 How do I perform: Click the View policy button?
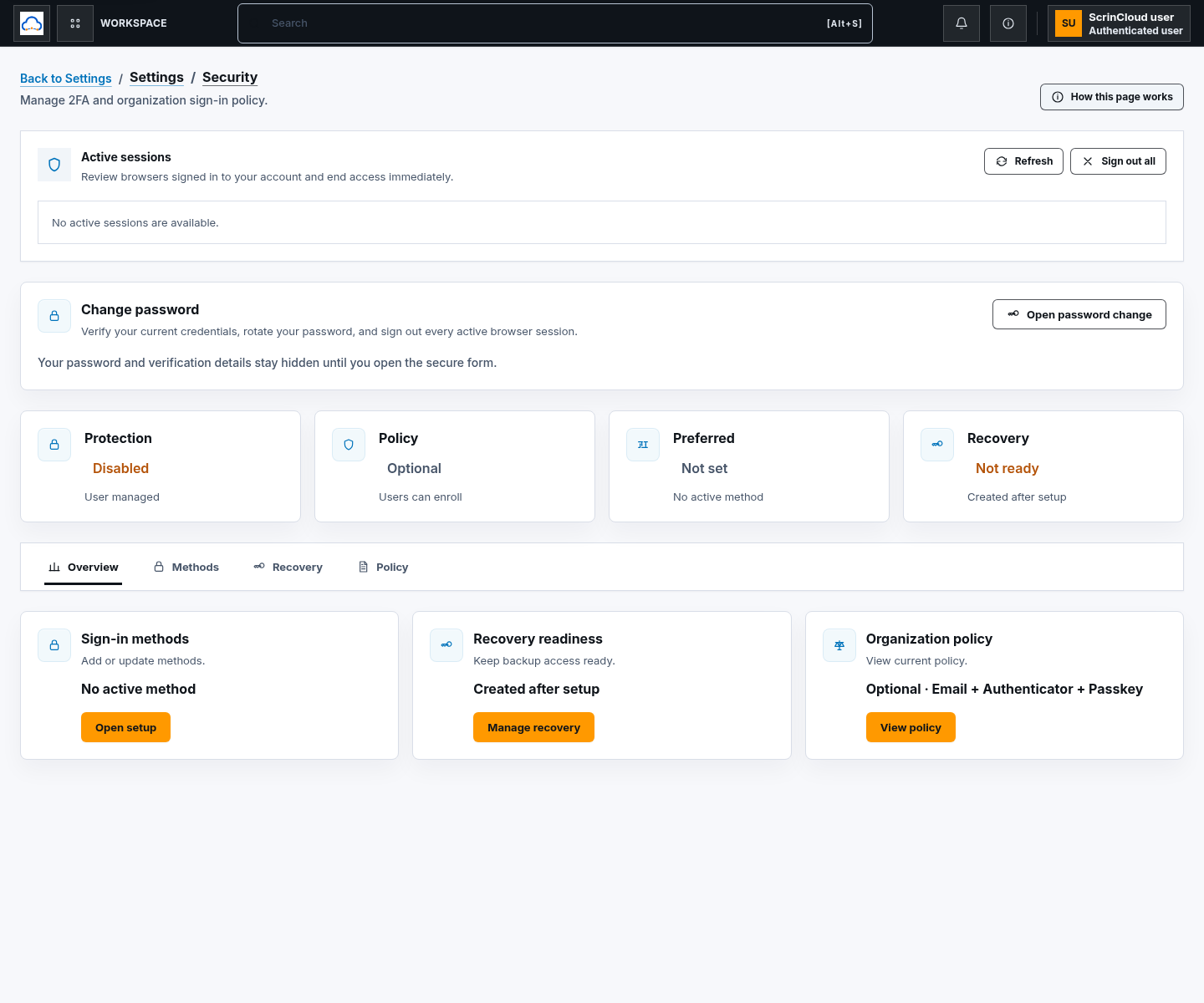tap(911, 727)
